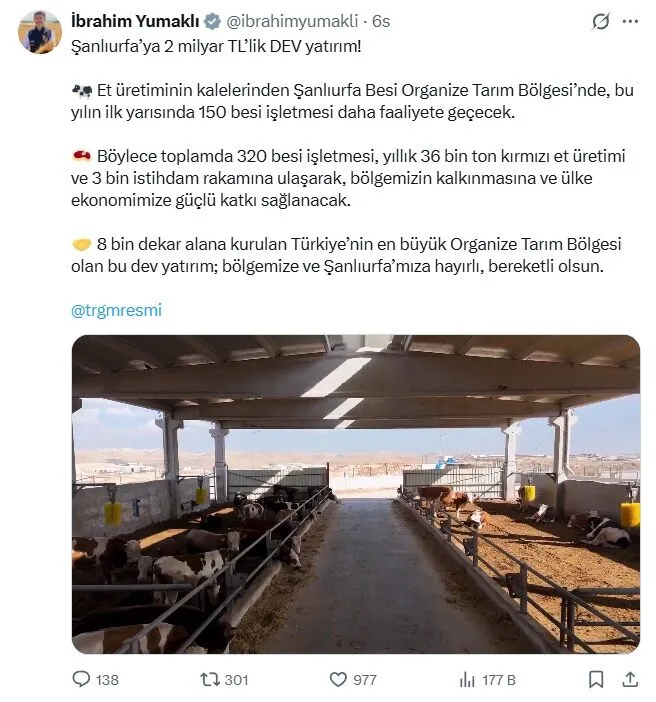656x702 pixels.
Task: Bookmark this tweet
Action: tap(596, 679)
